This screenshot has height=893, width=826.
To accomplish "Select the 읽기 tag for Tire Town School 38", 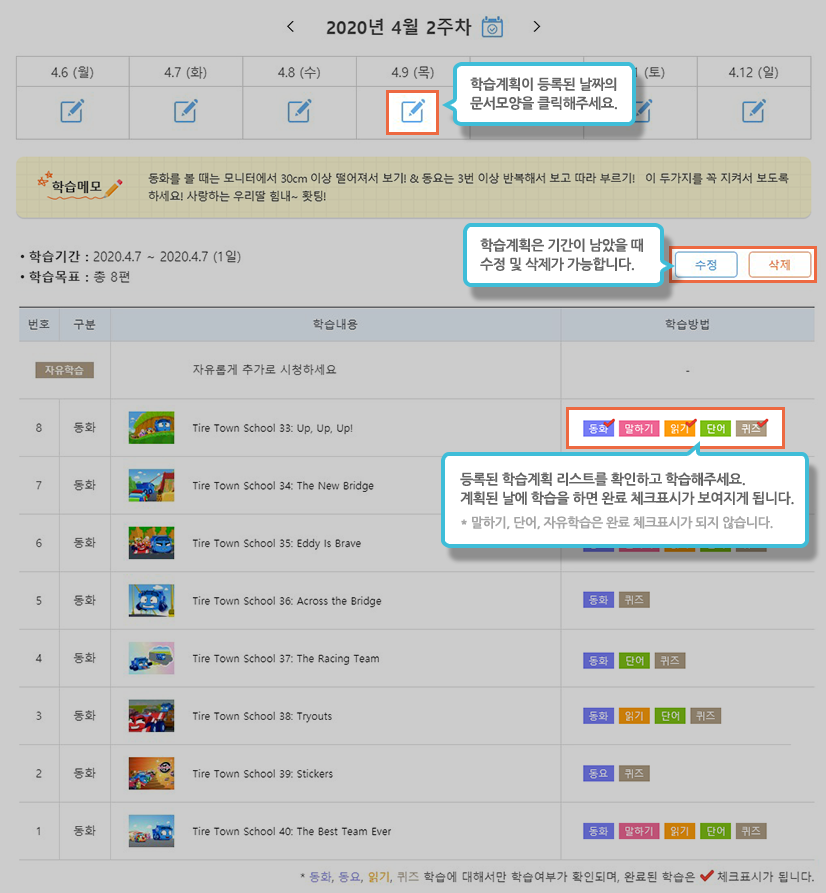I will [x=634, y=716].
